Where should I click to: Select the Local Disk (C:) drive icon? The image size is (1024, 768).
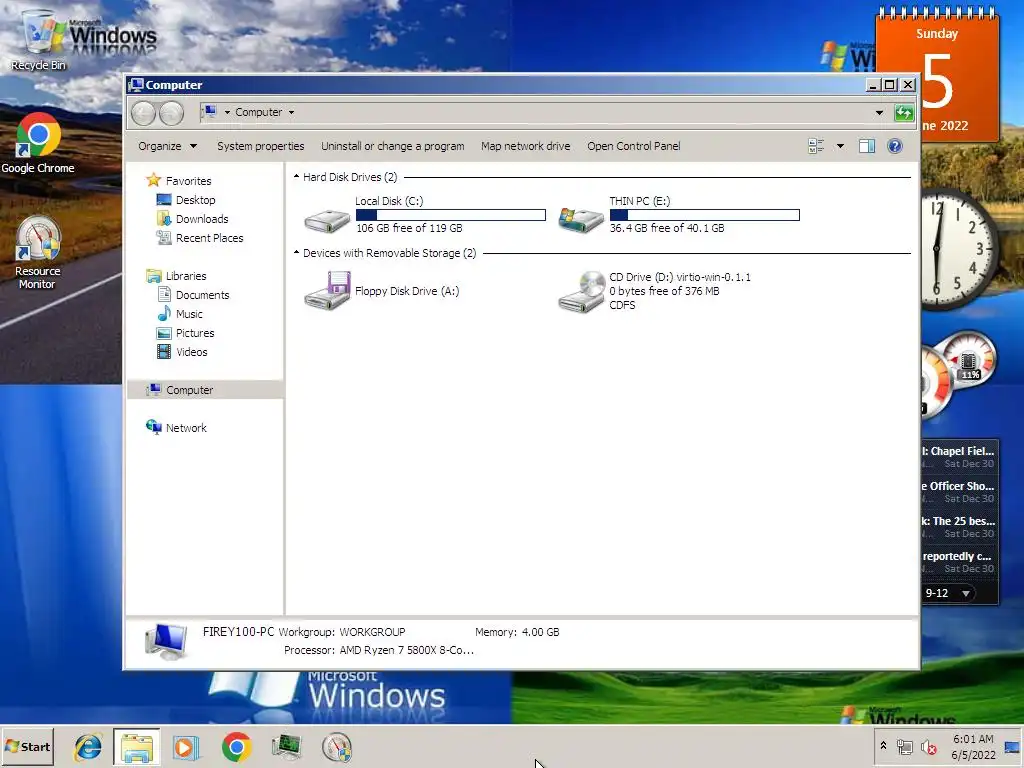327,219
